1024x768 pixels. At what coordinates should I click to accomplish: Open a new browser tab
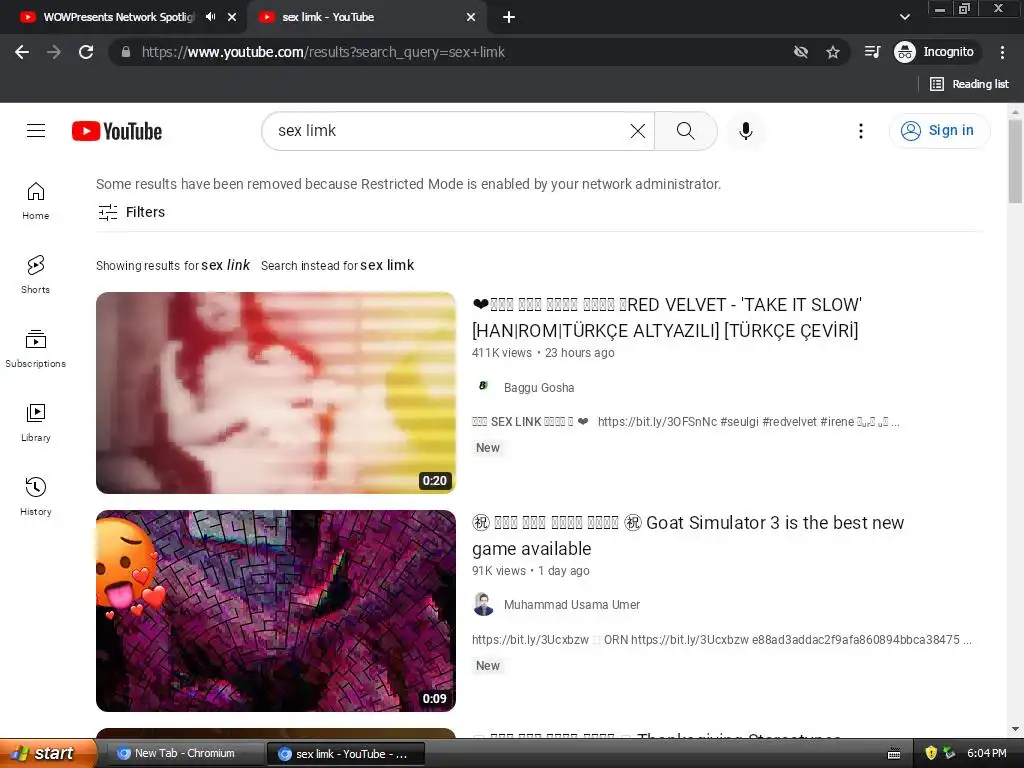tap(509, 18)
